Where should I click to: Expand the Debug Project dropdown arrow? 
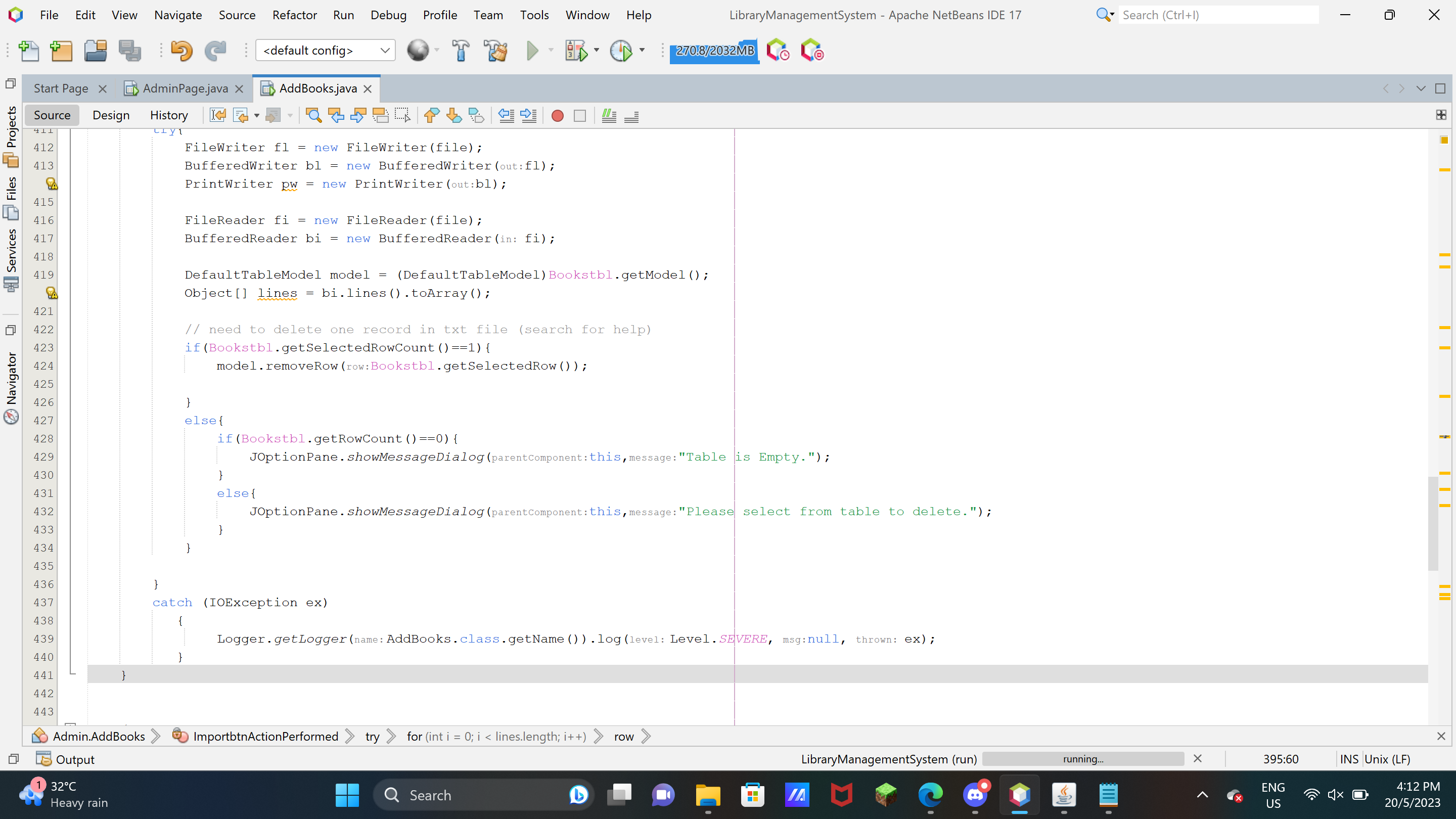coord(597,51)
